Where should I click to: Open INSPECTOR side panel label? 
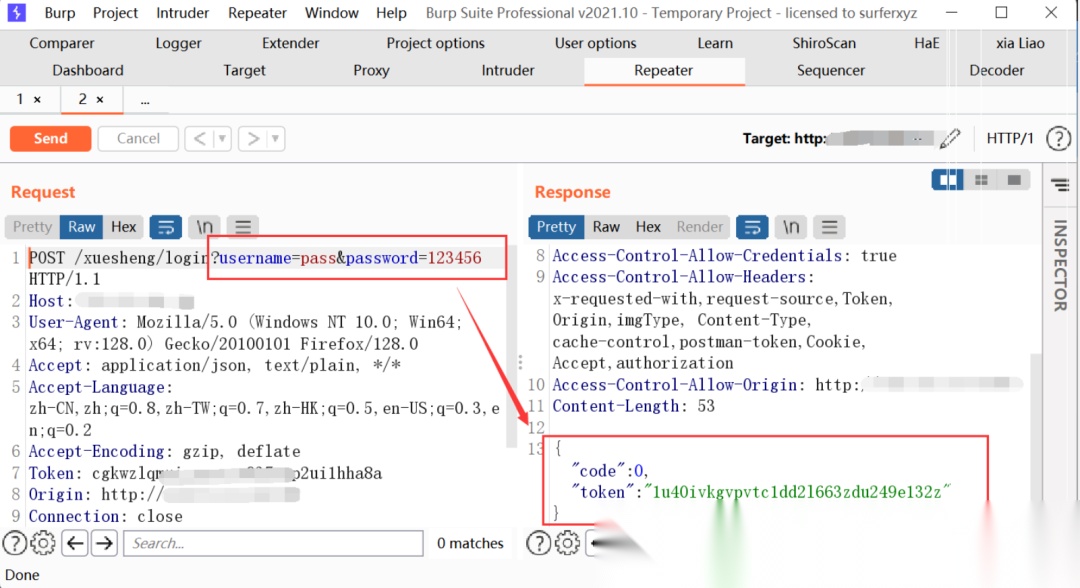click(1060, 265)
